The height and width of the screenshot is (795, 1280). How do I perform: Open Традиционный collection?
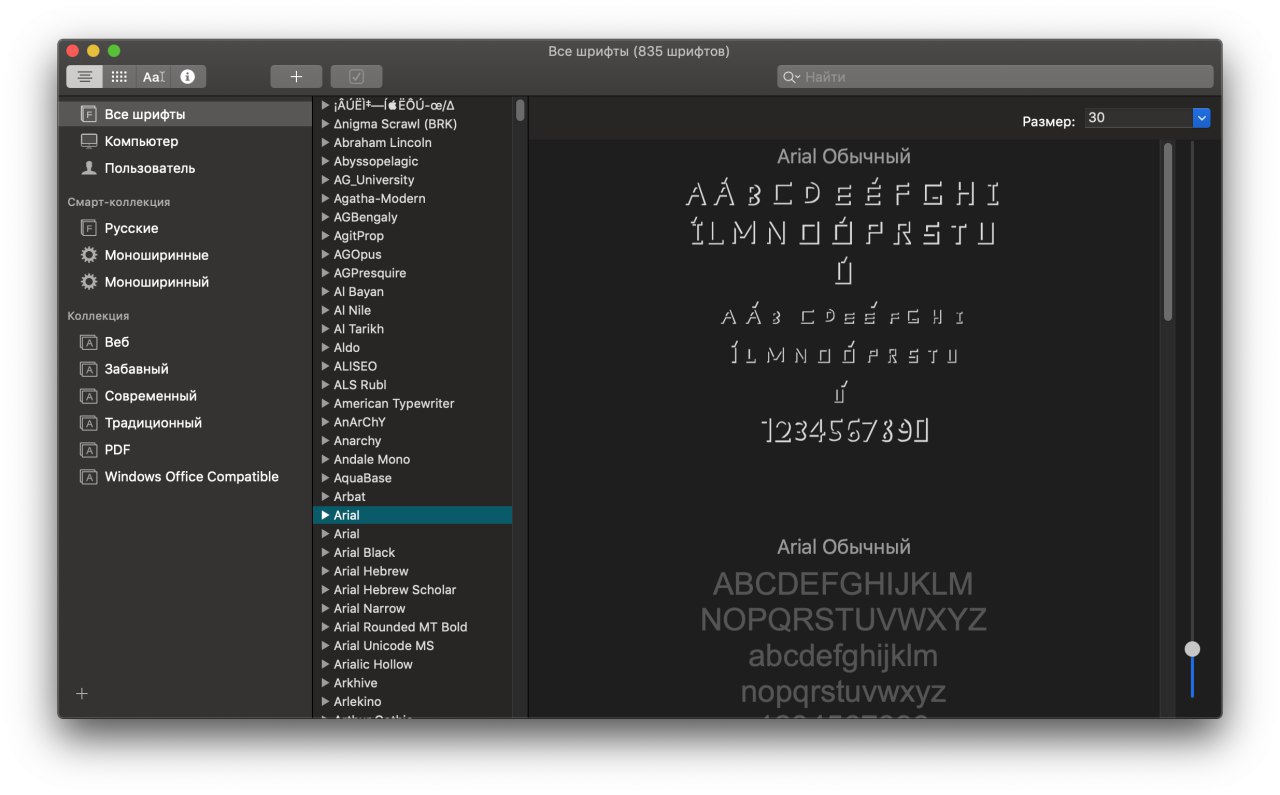coord(185,423)
